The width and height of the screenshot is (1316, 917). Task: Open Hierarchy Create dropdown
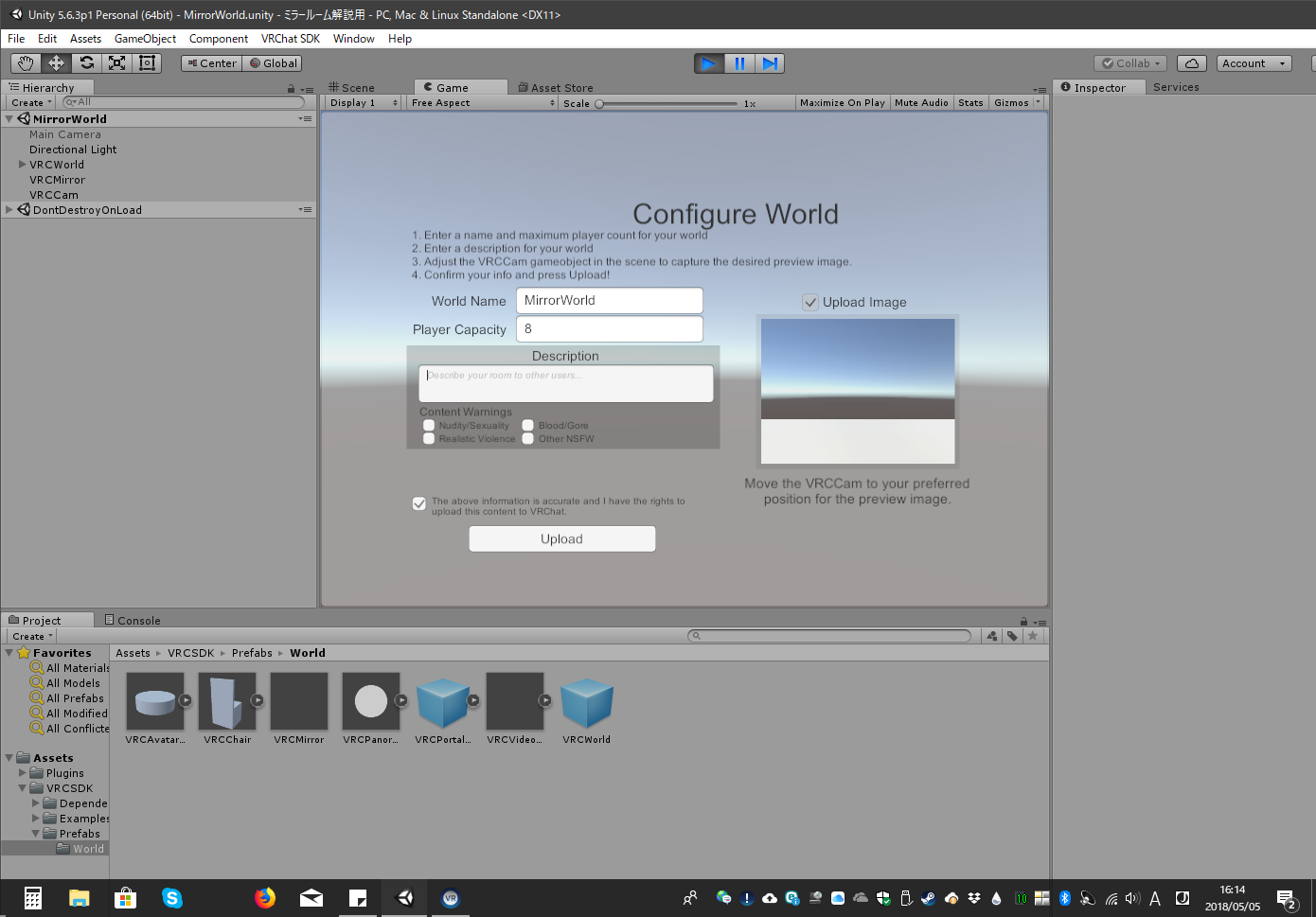pos(31,102)
